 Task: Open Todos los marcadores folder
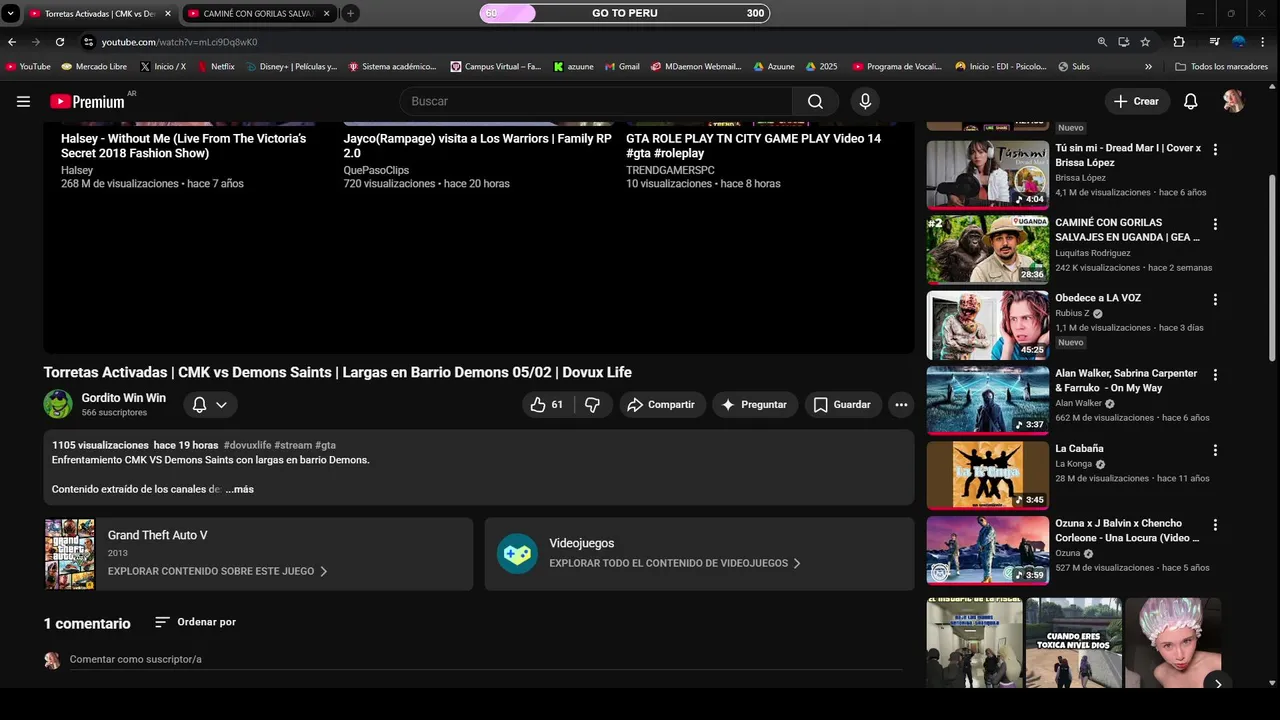[x=1221, y=67]
